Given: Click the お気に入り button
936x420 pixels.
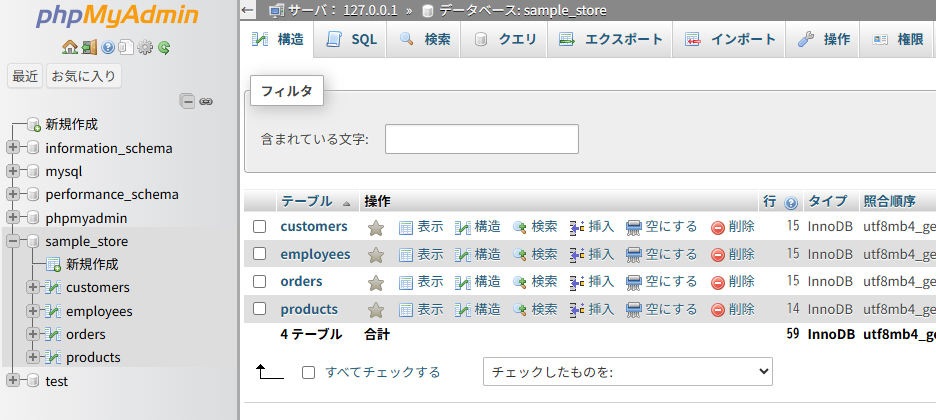Looking at the screenshot, I should [84, 76].
